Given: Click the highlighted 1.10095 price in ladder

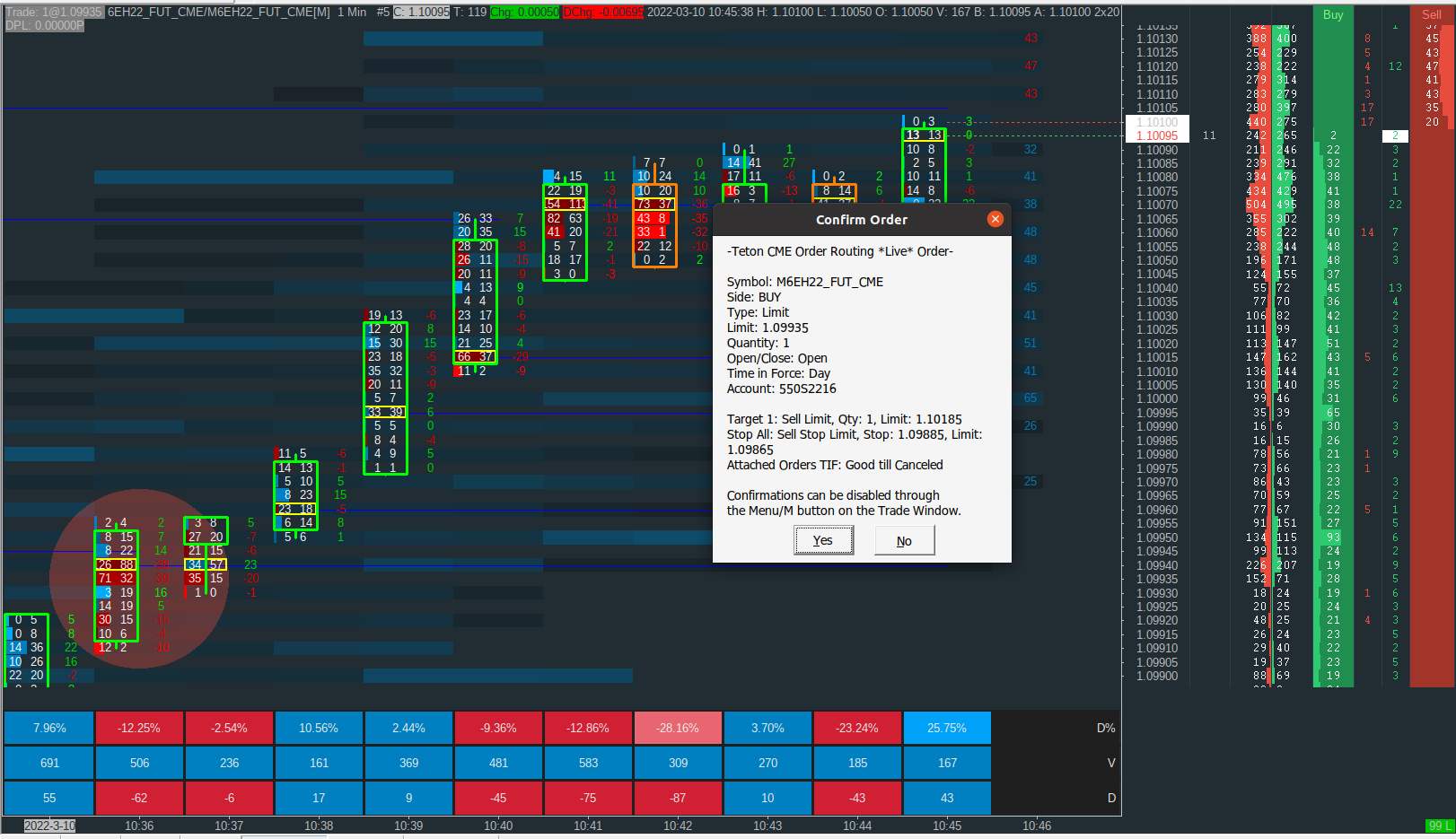Looking at the screenshot, I should pyautogui.click(x=1157, y=135).
